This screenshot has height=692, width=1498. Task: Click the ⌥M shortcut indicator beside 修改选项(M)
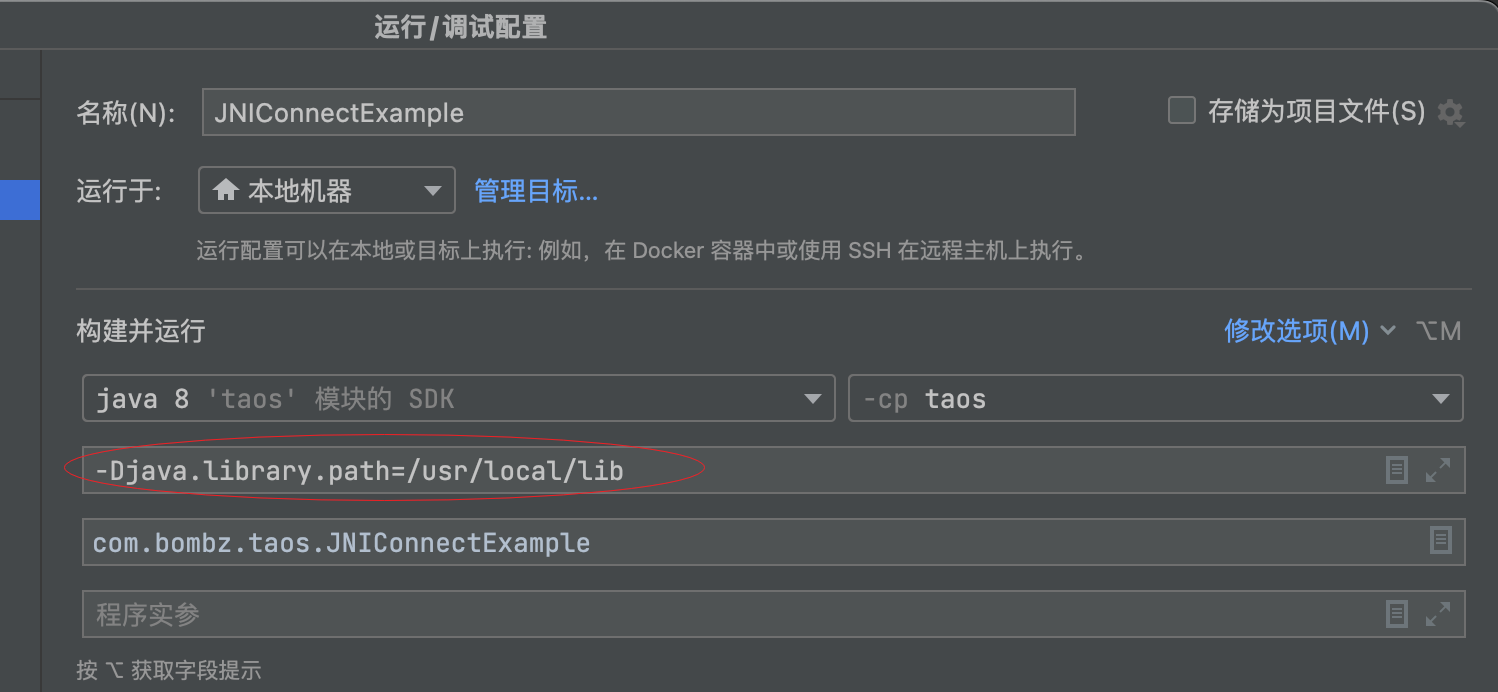coord(1439,331)
